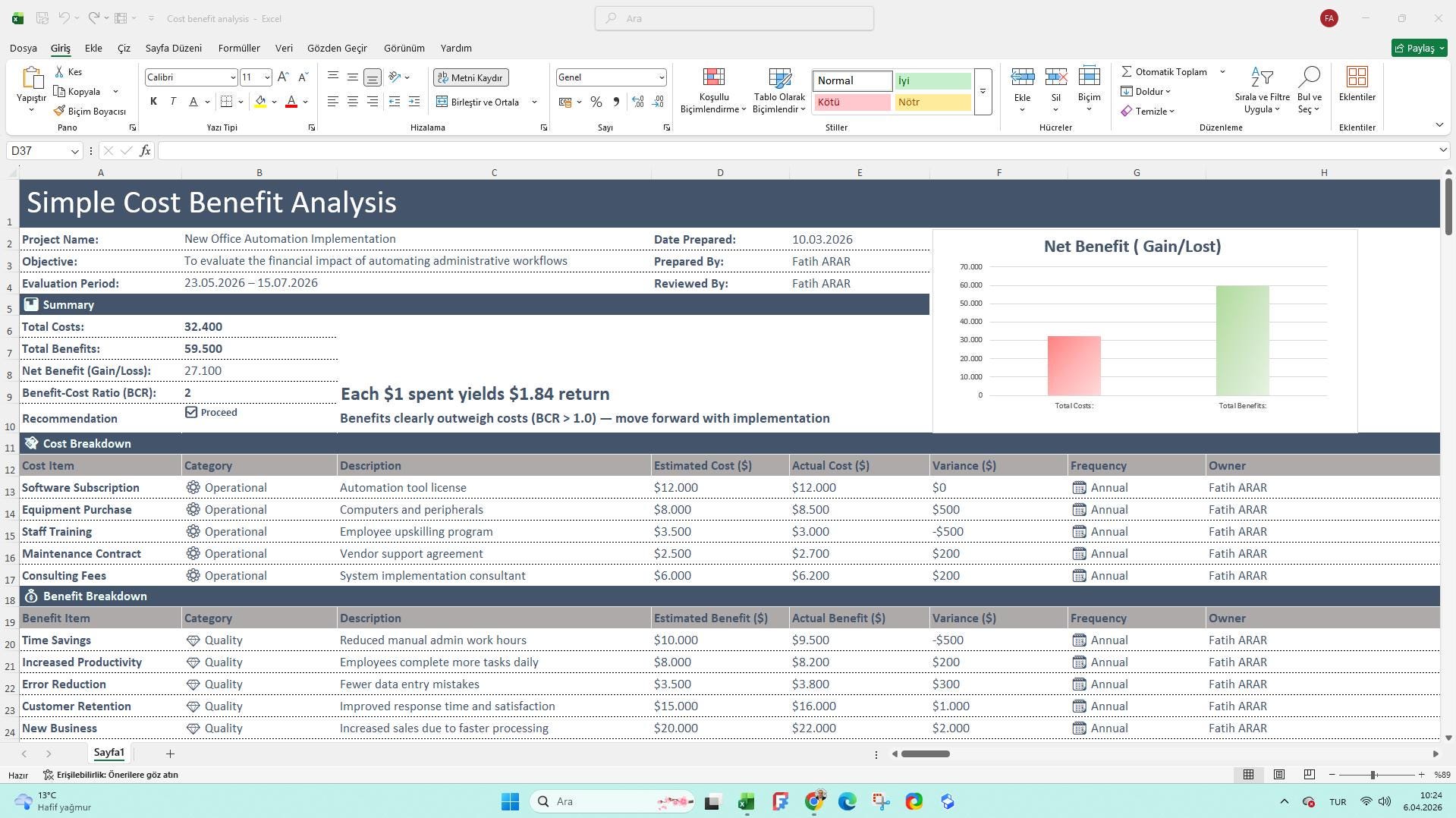This screenshot has width=1456, height=818.
Task: Switch to Page Layout view in status bar
Action: [1279, 775]
